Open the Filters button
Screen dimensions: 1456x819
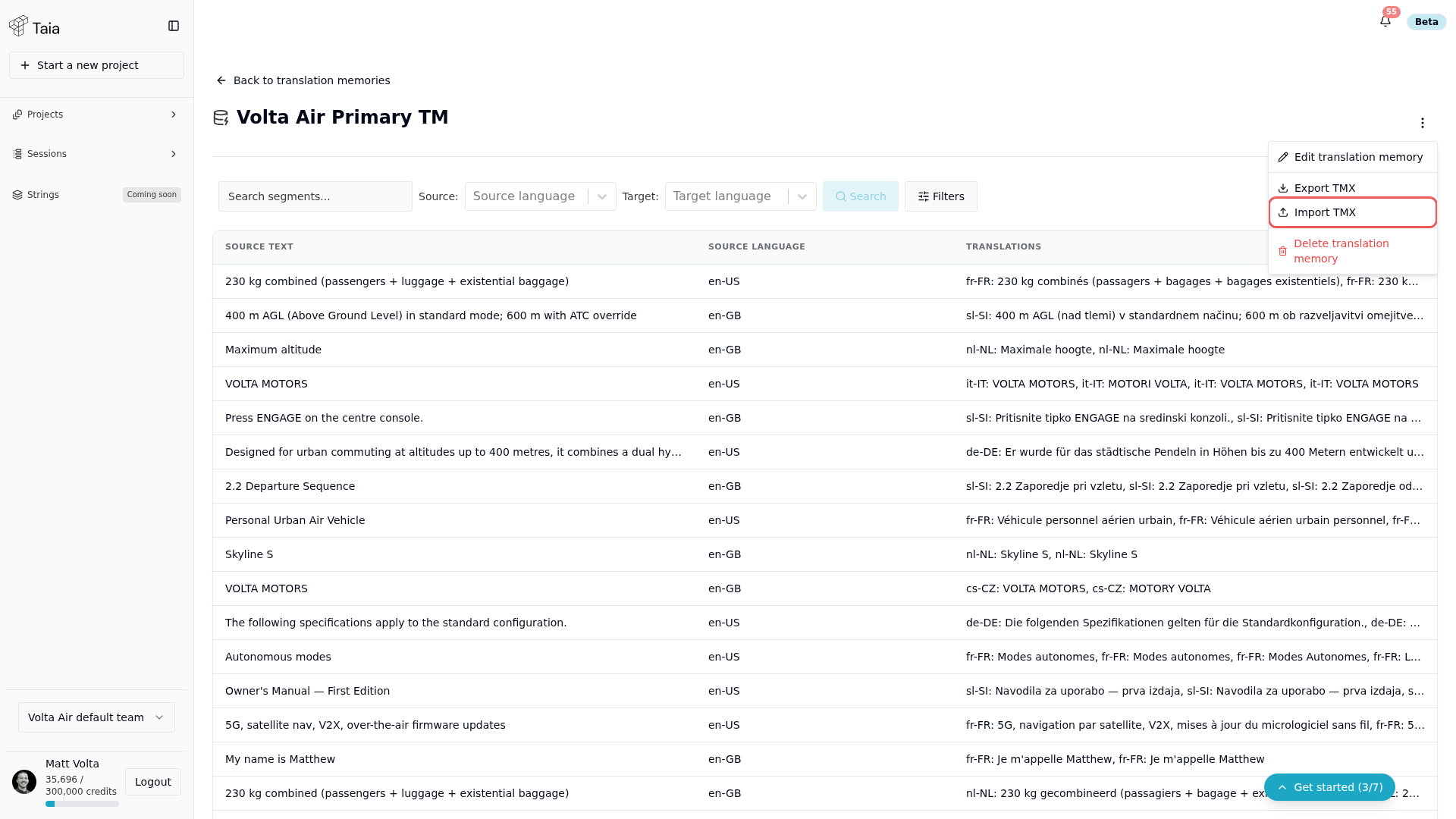pos(940,196)
